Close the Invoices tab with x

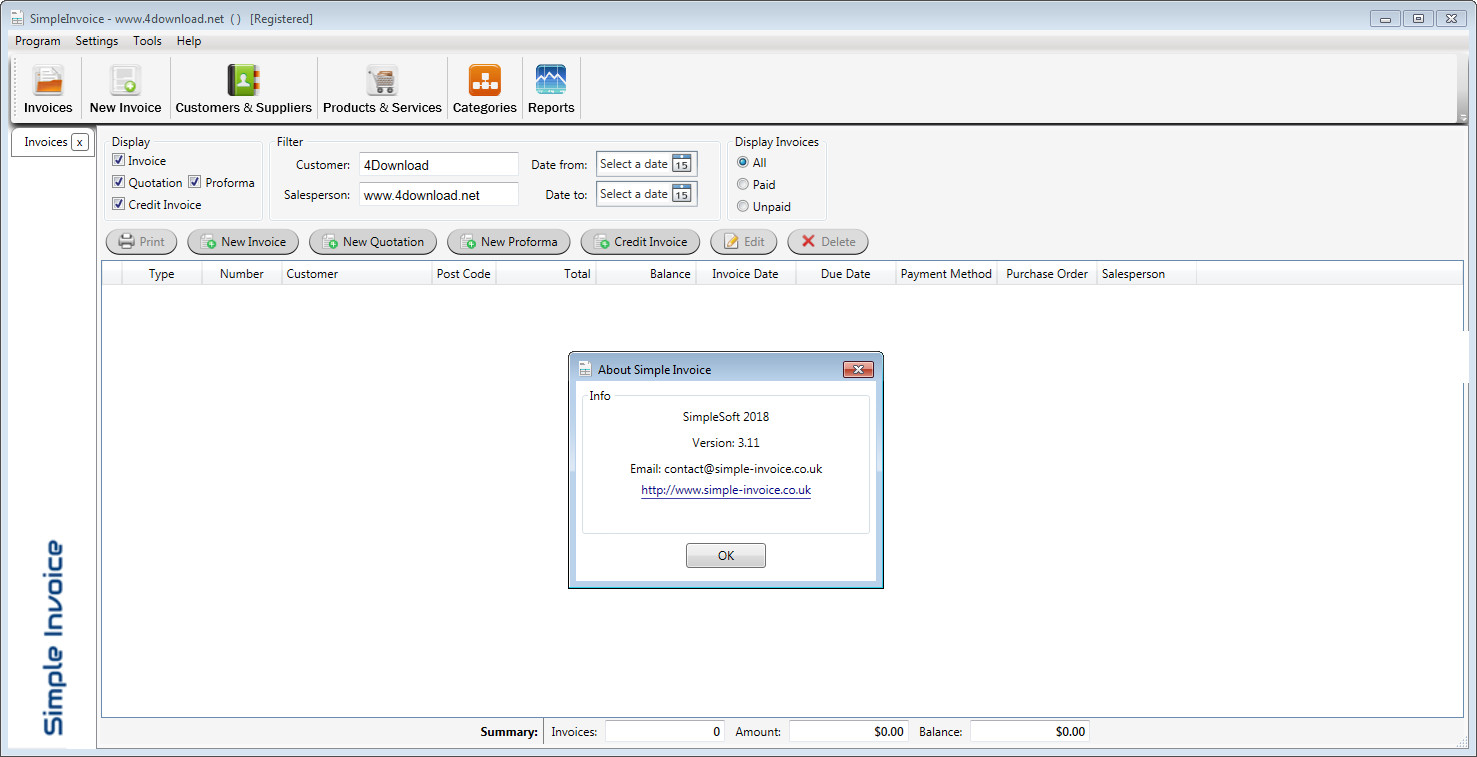point(80,142)
